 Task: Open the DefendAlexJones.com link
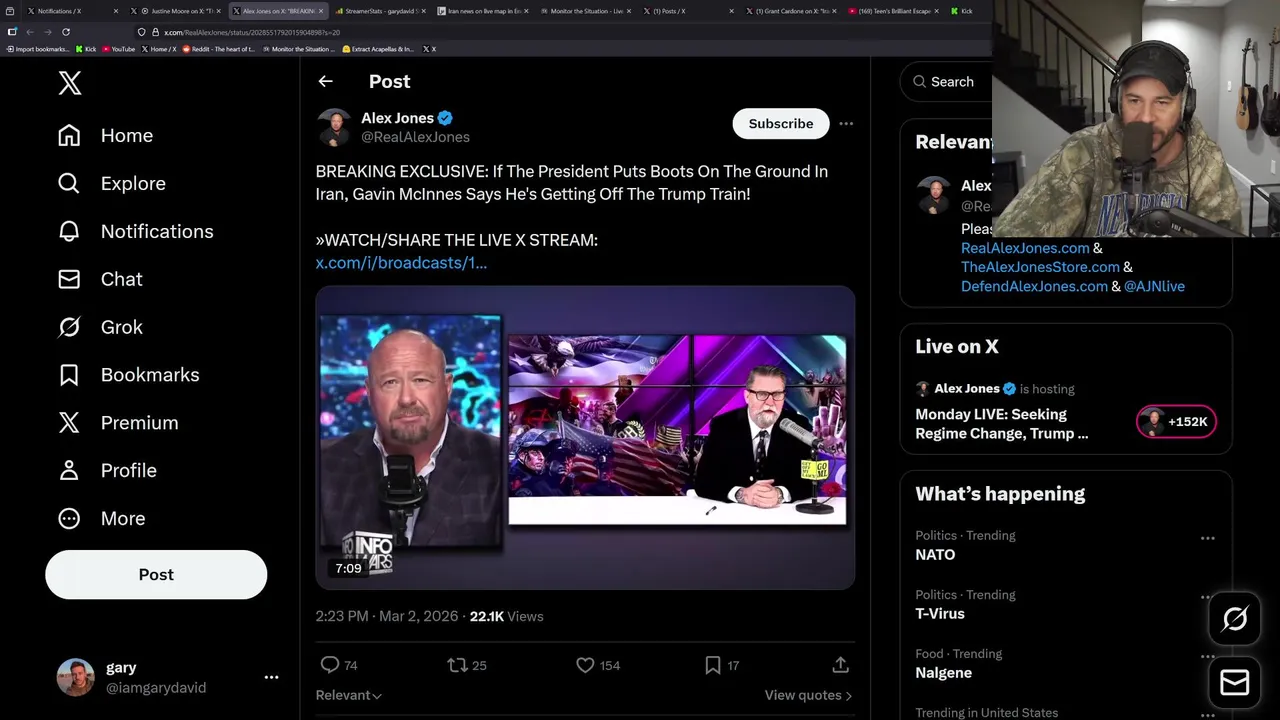(x=1034, y=286)
